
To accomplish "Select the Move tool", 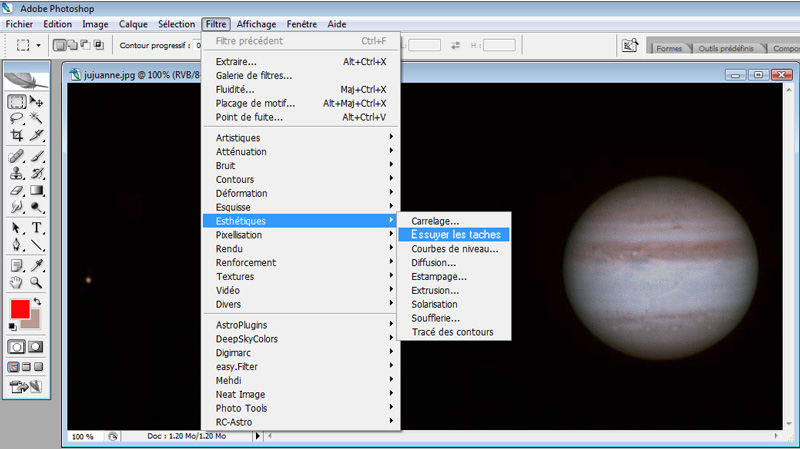I will click(36, 102).
